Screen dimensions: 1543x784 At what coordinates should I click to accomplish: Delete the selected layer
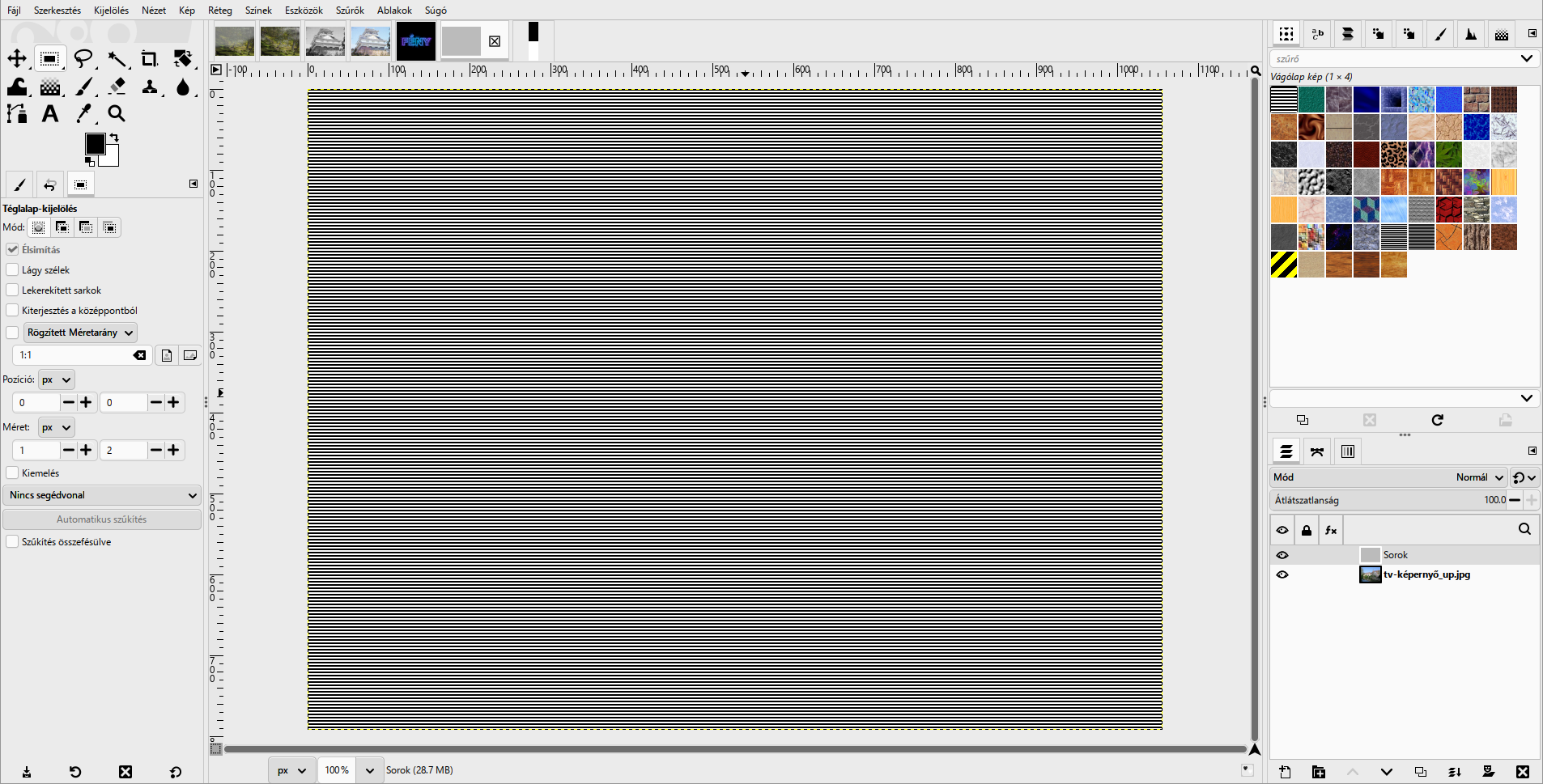click(x=1523, y=772)
